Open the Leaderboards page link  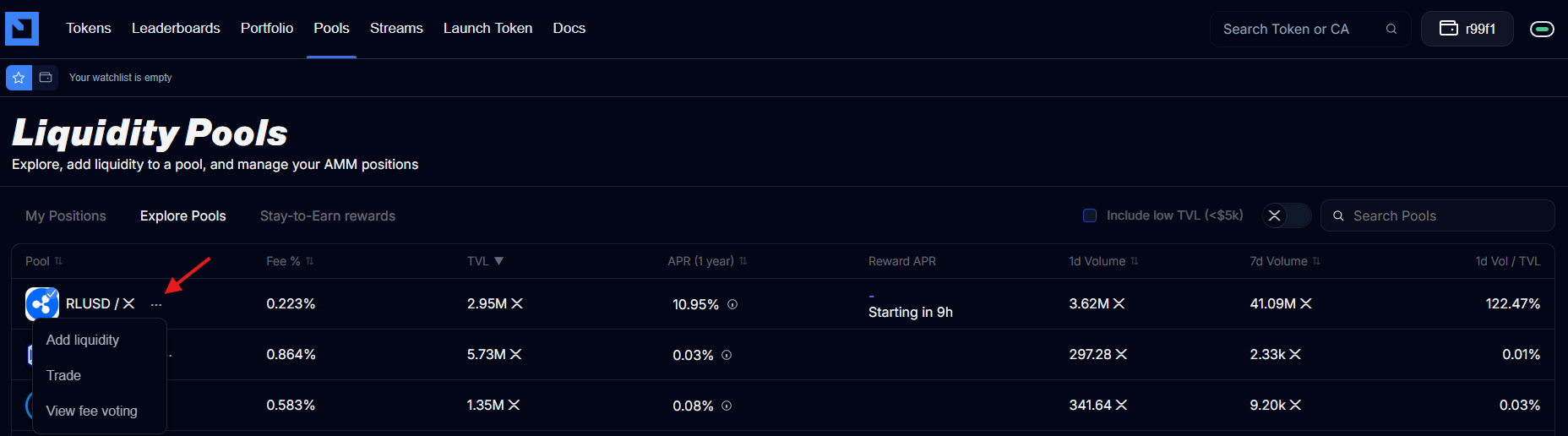pos(176,28)
